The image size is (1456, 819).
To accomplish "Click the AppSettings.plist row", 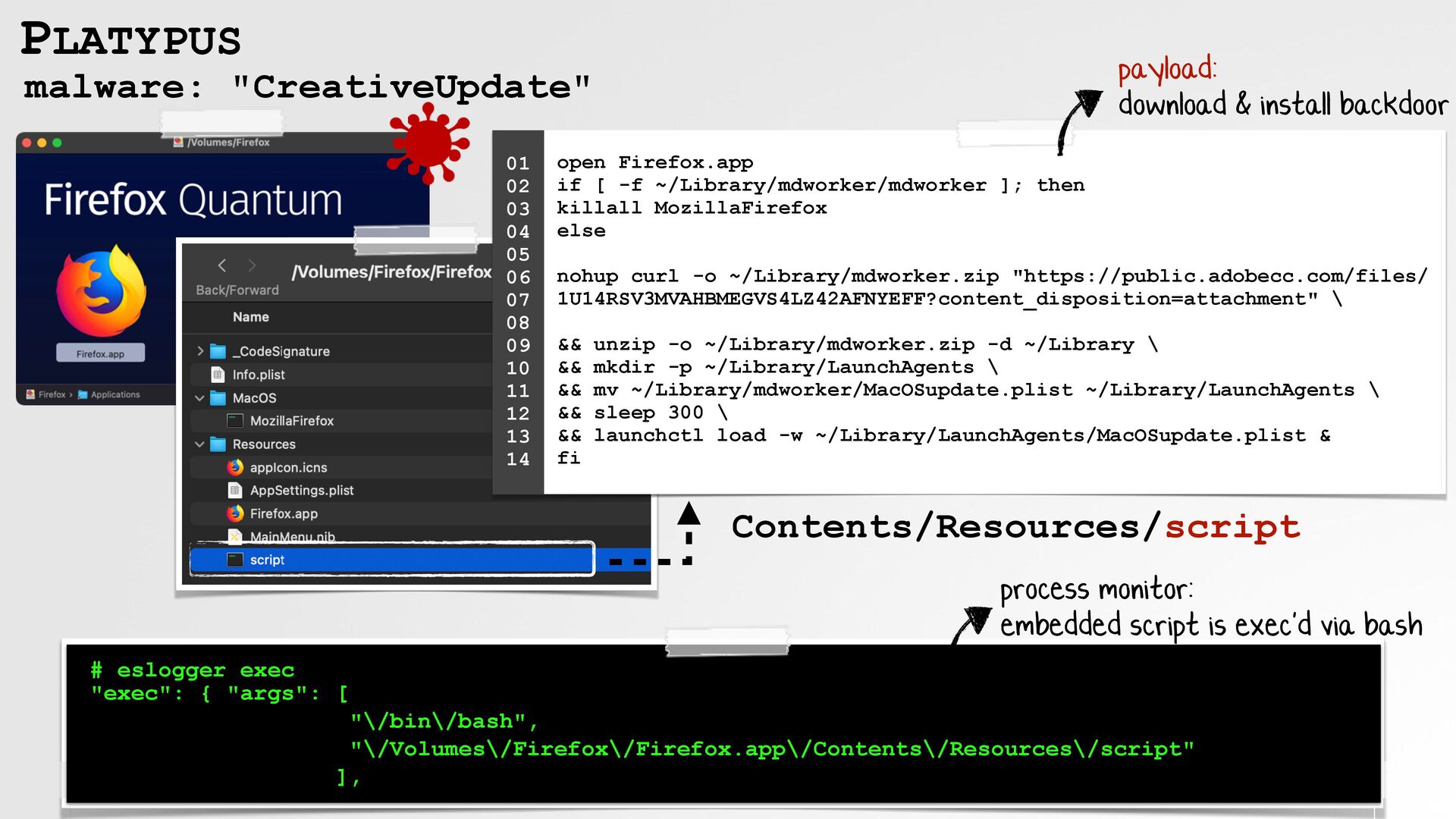I will (340, 491).
